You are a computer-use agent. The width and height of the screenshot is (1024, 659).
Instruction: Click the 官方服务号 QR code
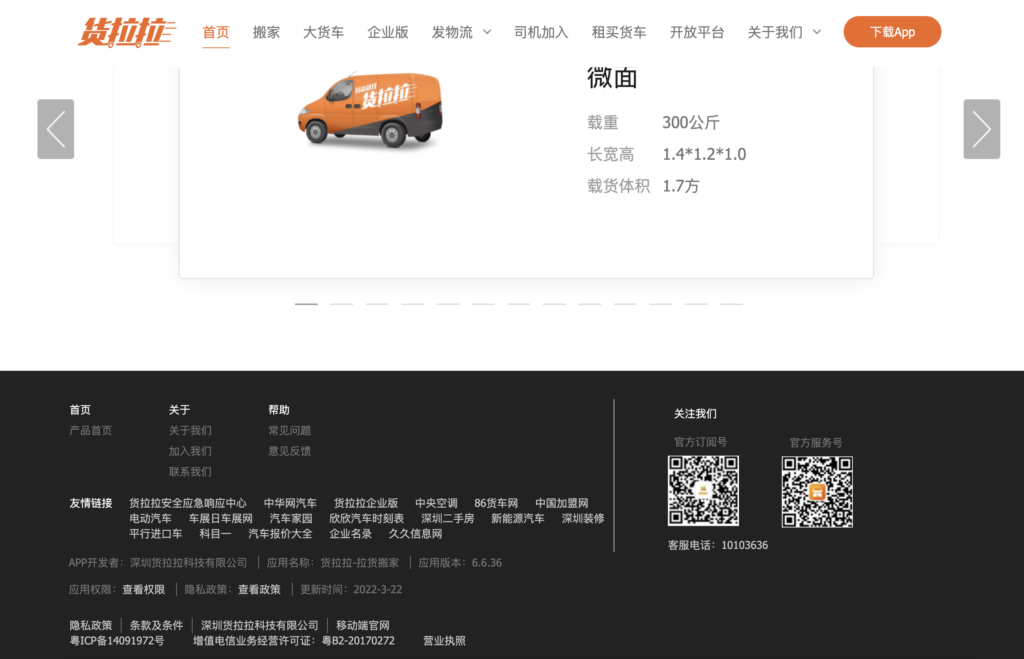pos(817,491)
